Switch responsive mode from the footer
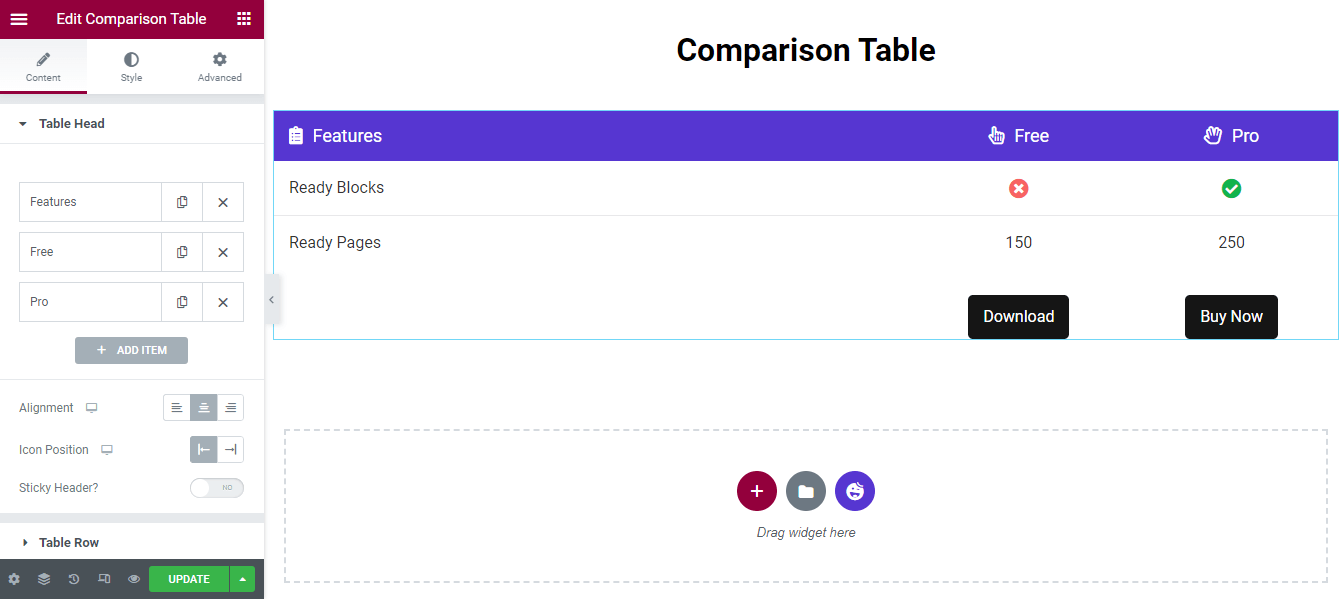1343x599 pixels. click(x=104, y=579)
